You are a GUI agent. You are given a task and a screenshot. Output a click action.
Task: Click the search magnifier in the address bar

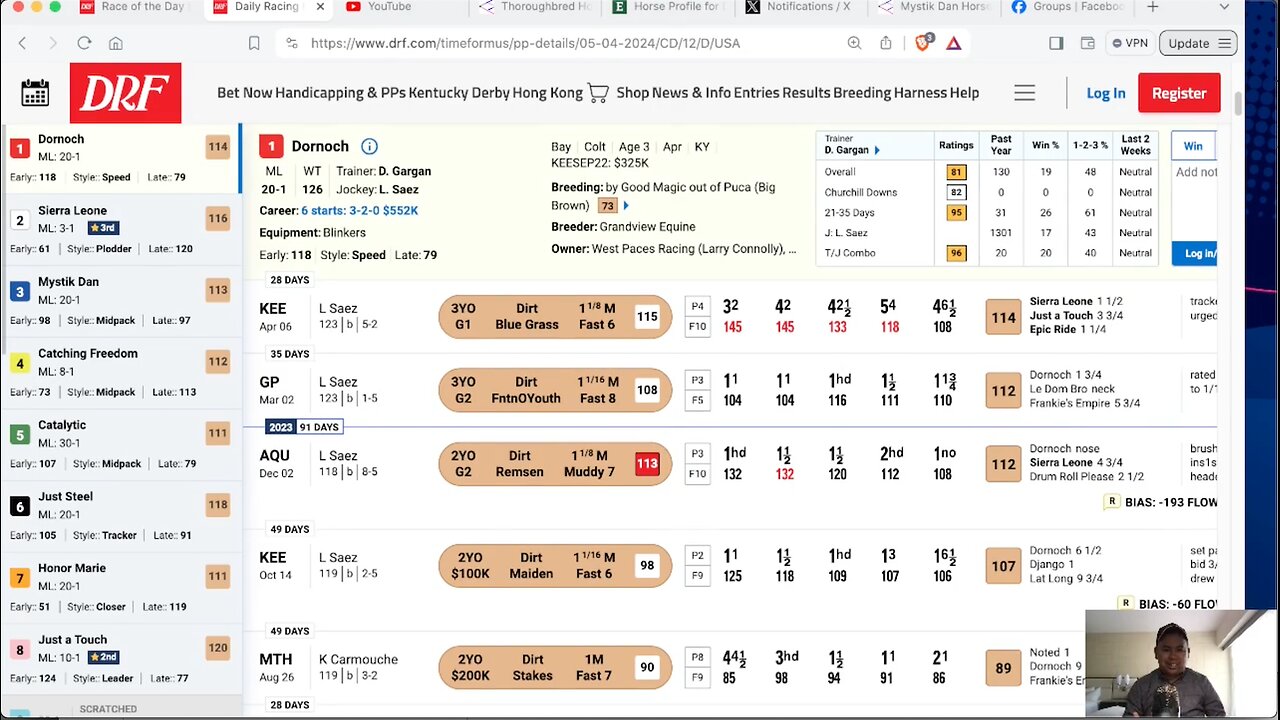pyautogui.click(x=854, y=43)
